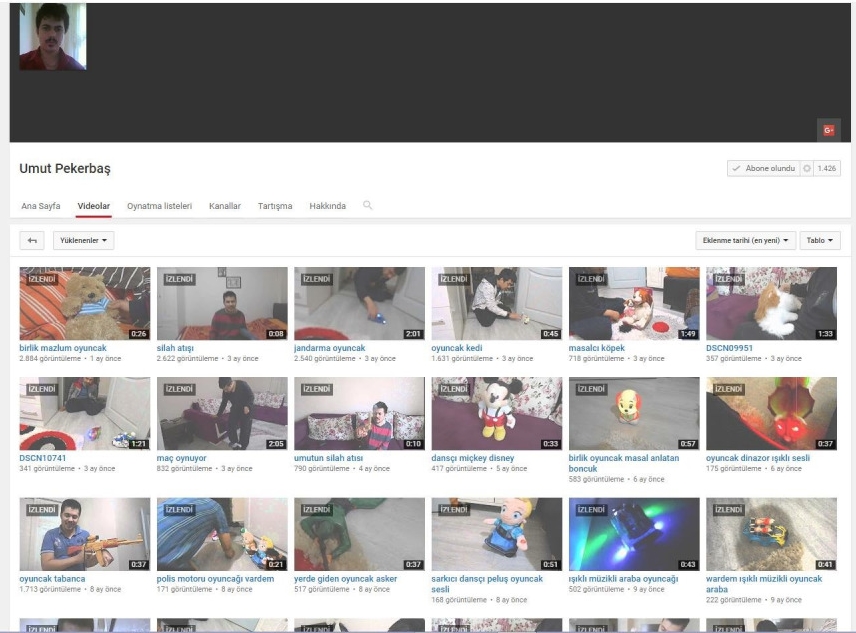Click the 1.426 subscriber count
Screen dimensions: 856x633
click(x=827, y=168)
